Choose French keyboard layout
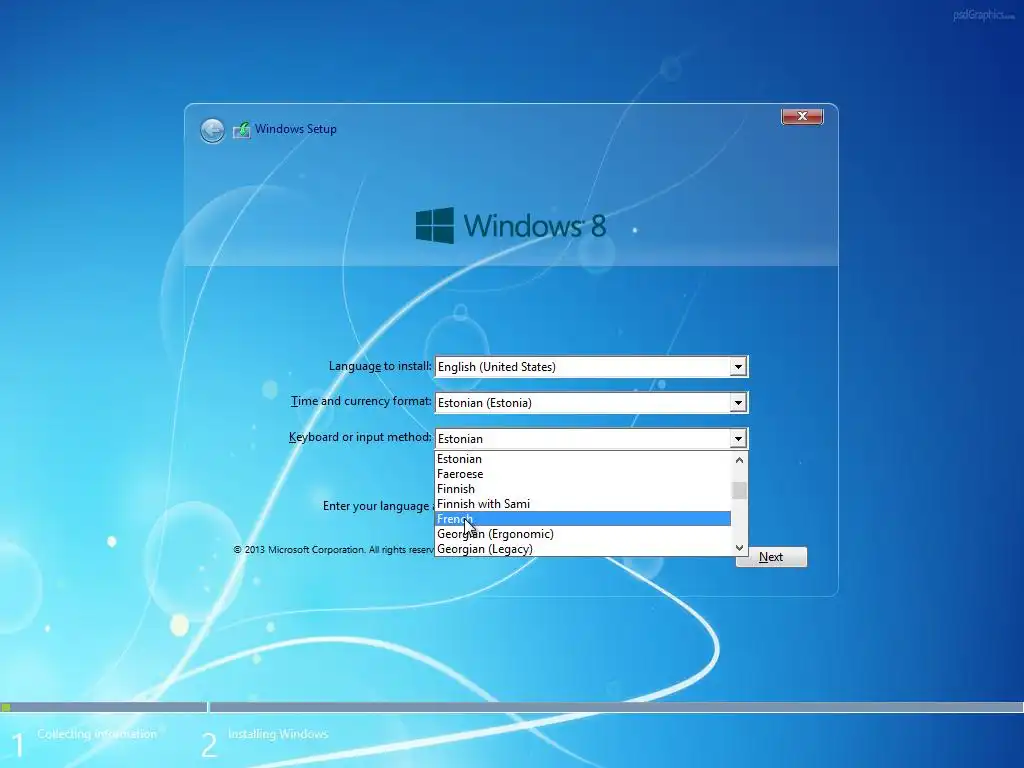 [x=583, y=519]
